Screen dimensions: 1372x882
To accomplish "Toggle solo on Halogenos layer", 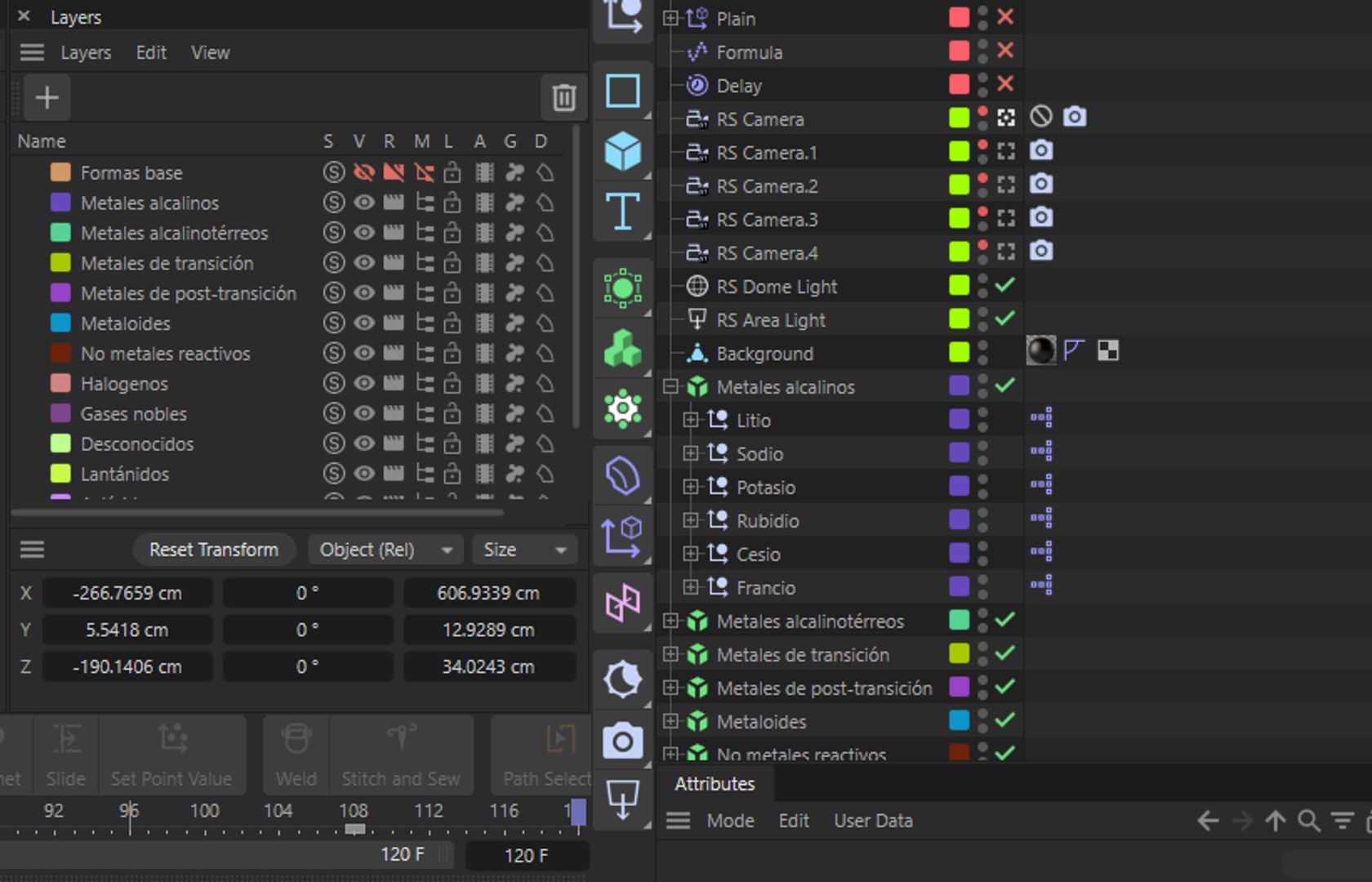I will (x=333, y=383).
